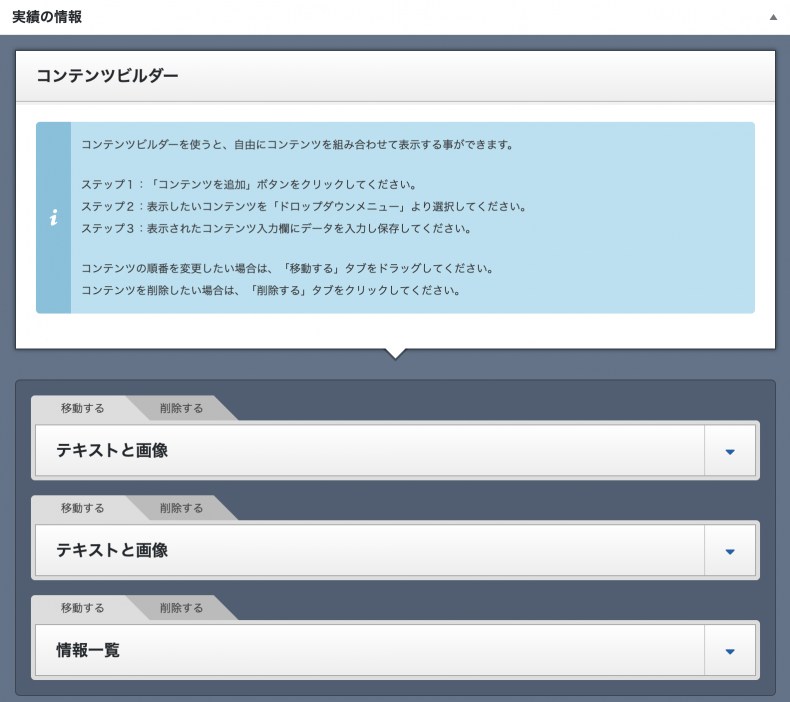Viewport: 790px width, 702px height.
Task: Click 削除する tab on first テキストと画像 block
Action: coord(181,408)
